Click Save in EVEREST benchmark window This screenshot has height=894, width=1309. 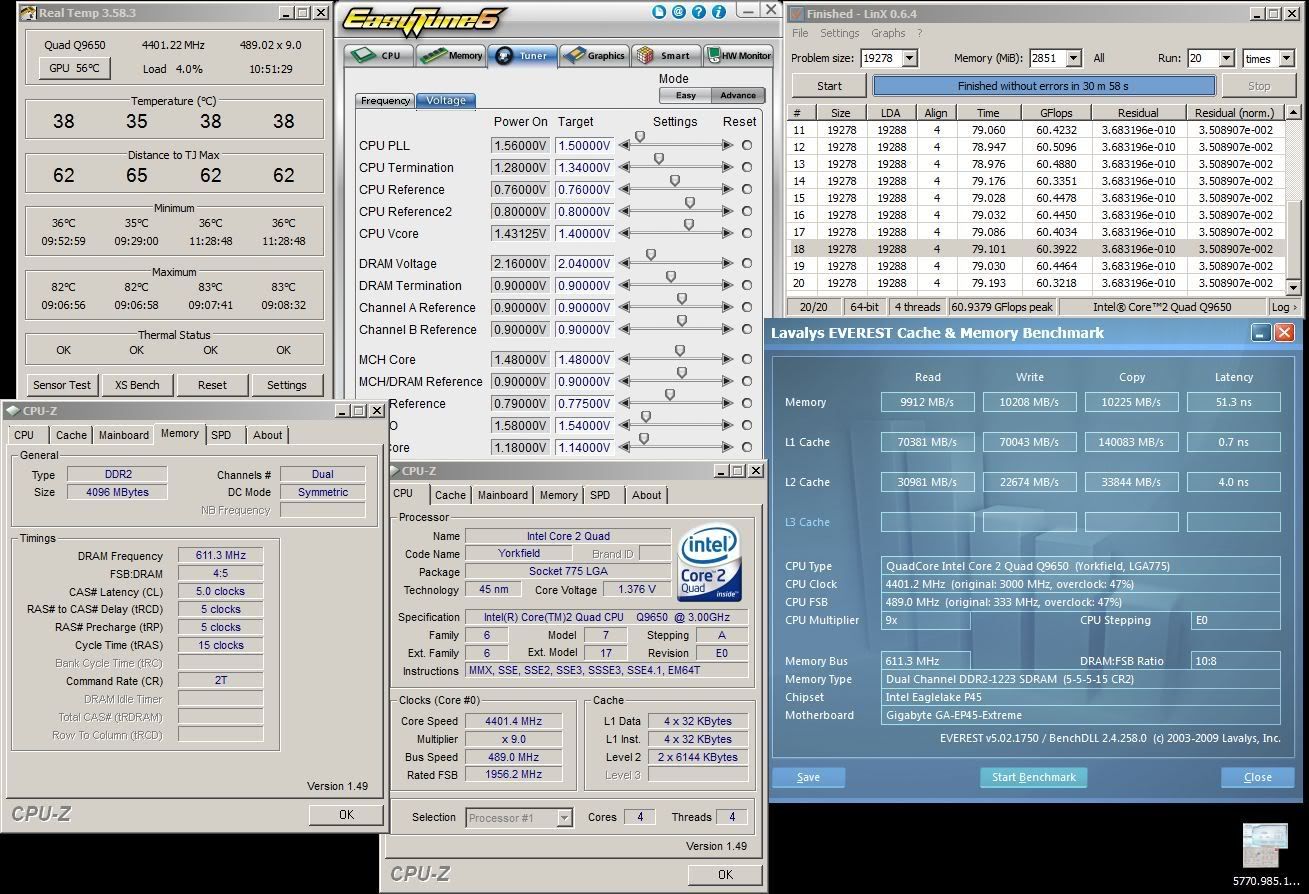coord(808,777)
